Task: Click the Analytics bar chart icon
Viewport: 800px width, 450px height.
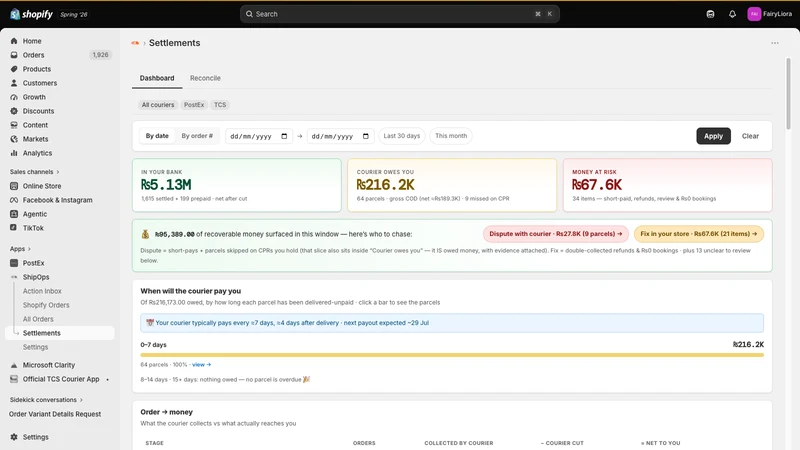Action: coord(14,153)
